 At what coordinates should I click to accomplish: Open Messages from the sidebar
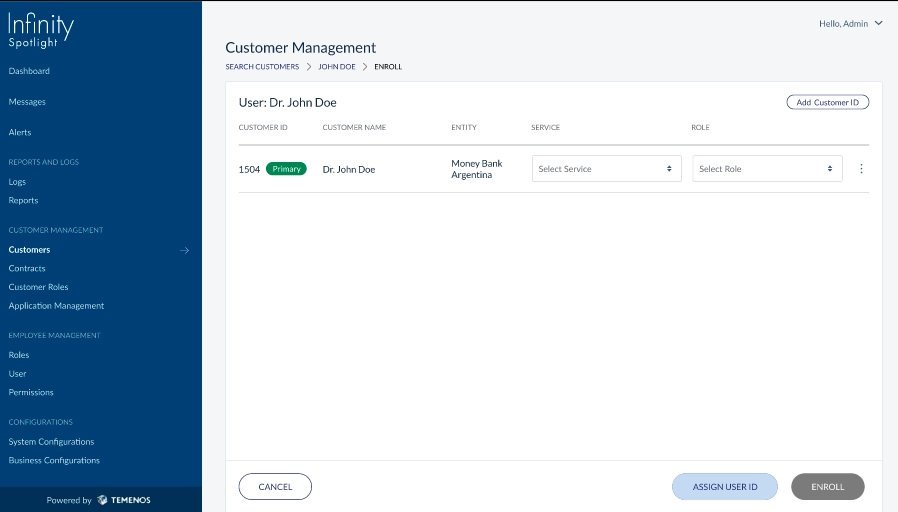click(27, 102)
